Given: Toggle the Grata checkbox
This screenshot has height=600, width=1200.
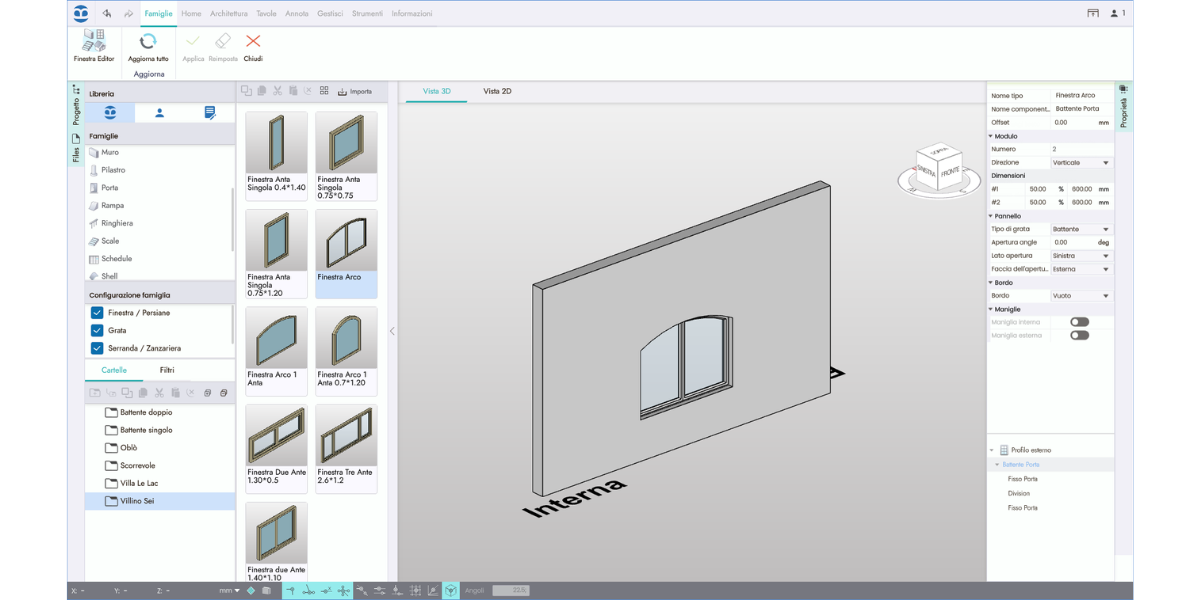Looking at the screenshot, I should tap(97, 330).
